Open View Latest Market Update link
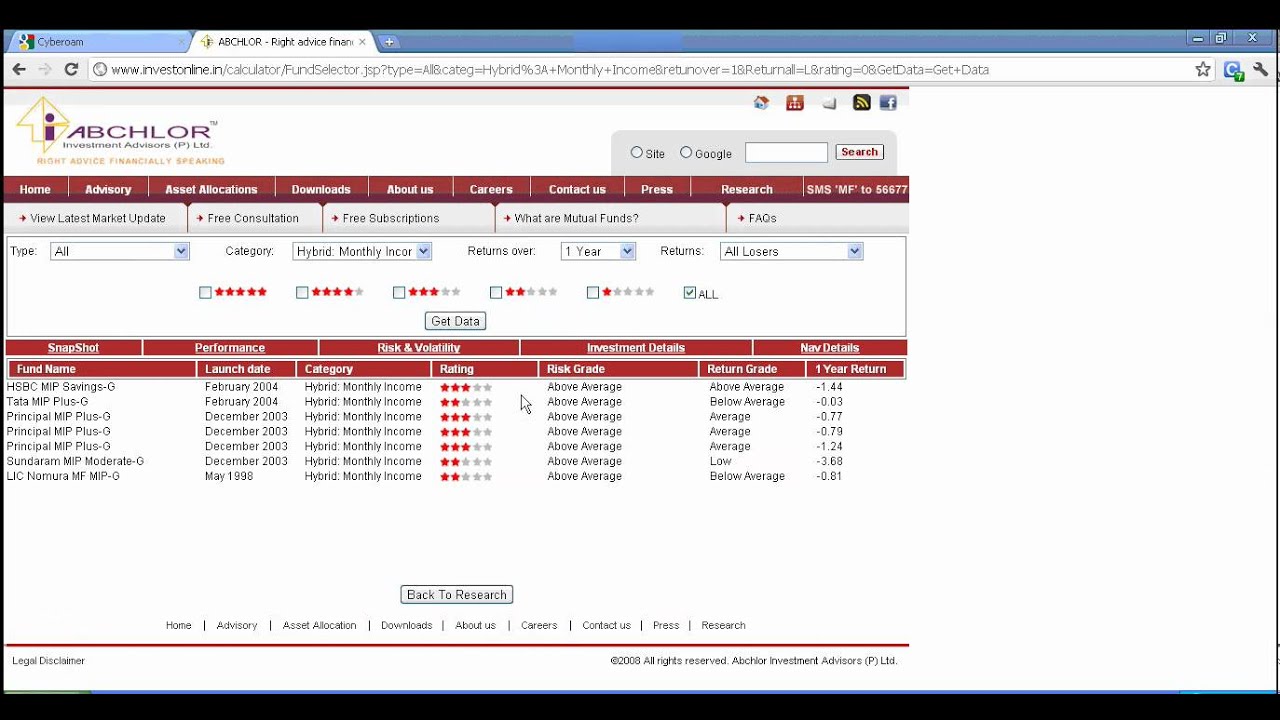 click(x=97, y=218)
